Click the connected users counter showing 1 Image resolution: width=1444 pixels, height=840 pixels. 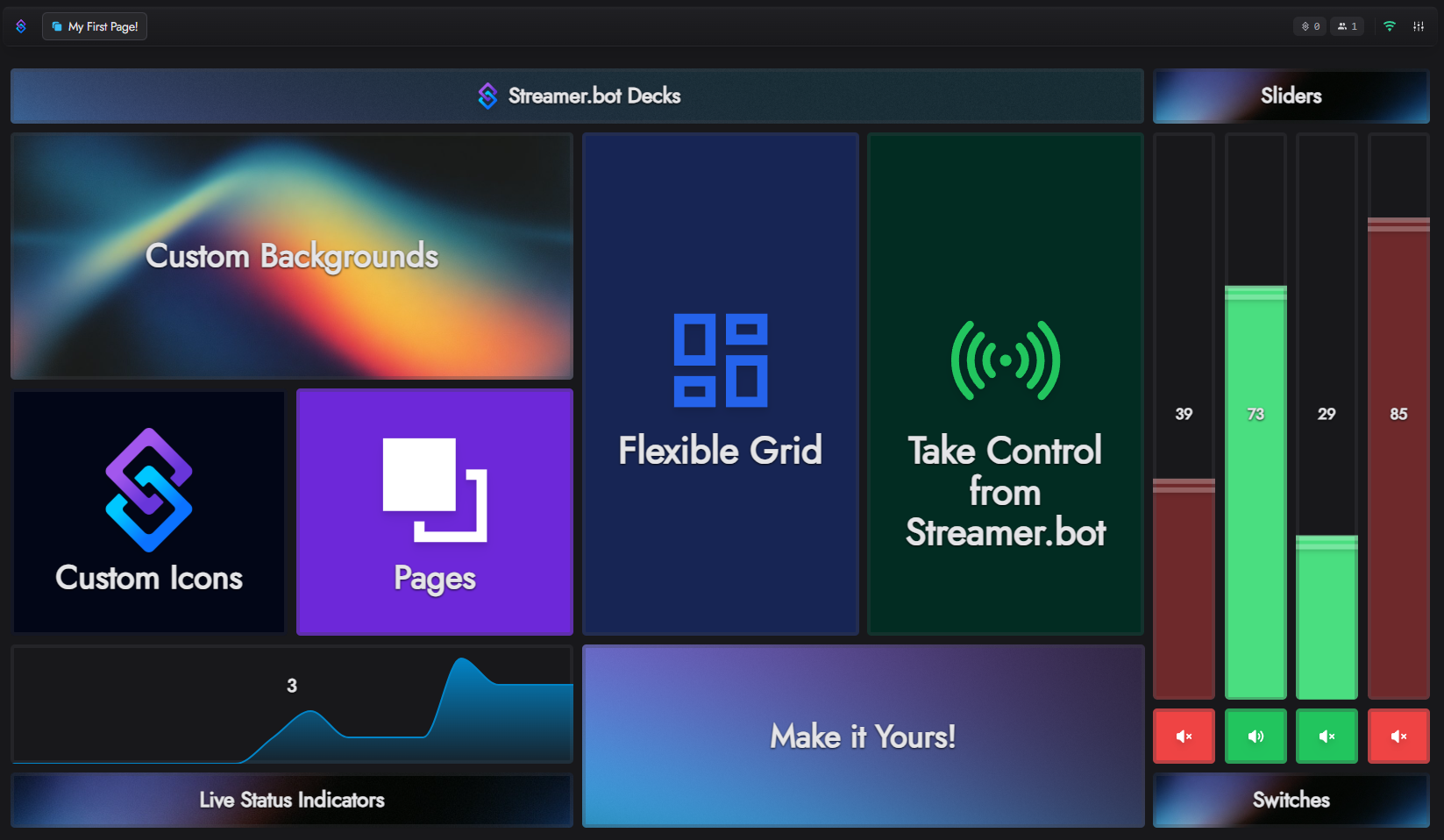(1348, 26)
